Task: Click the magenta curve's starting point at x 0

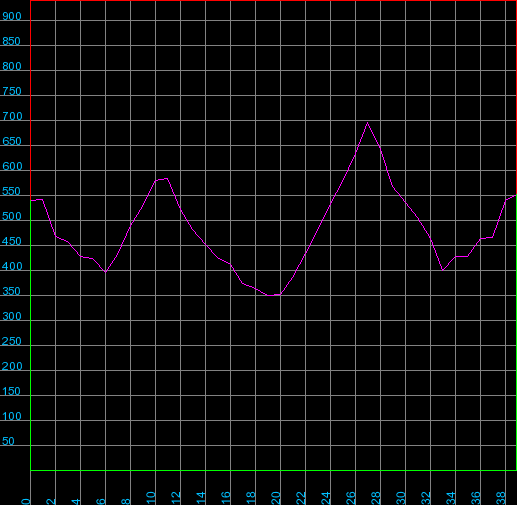Action: tap(31, 200)
